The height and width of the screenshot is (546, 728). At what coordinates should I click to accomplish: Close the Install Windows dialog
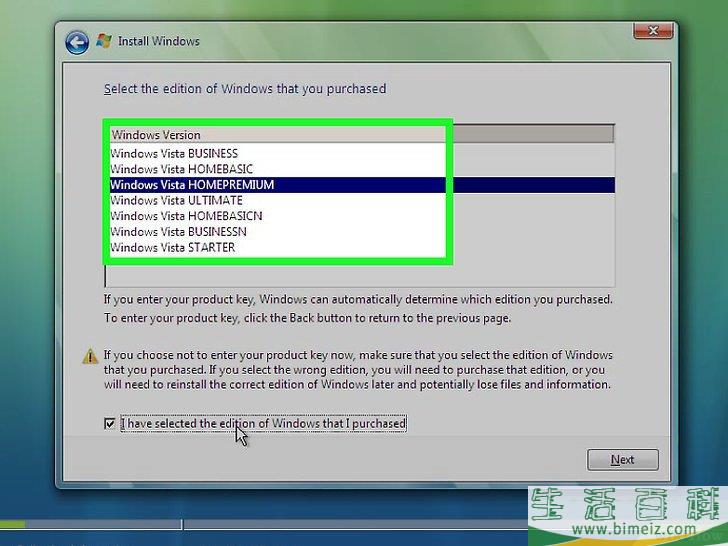tap(653, 31)
